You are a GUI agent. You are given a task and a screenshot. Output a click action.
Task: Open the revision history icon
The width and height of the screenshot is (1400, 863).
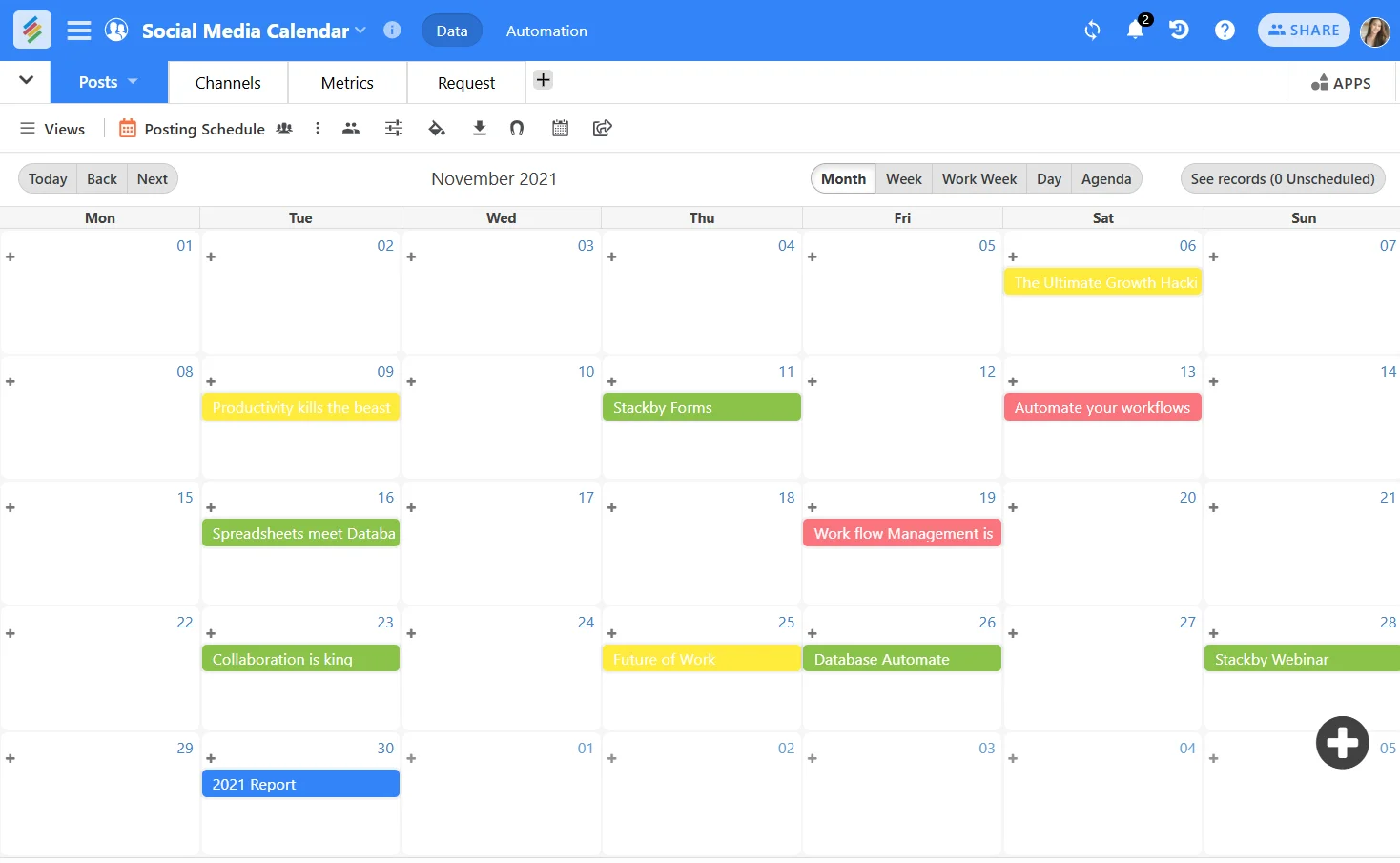(x=1180, y=30)
